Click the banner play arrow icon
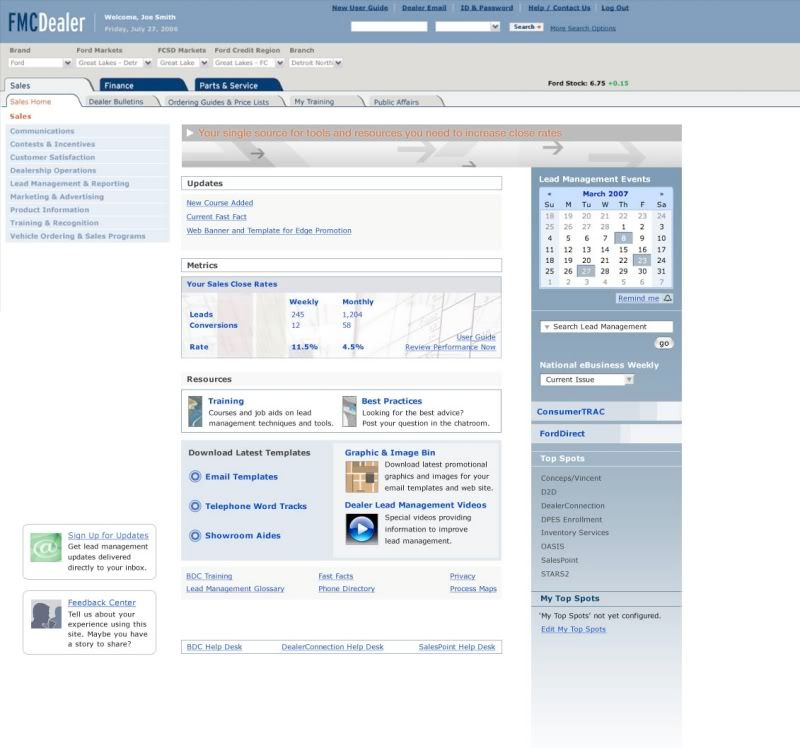The image size is (800, 748). [190, 133]
